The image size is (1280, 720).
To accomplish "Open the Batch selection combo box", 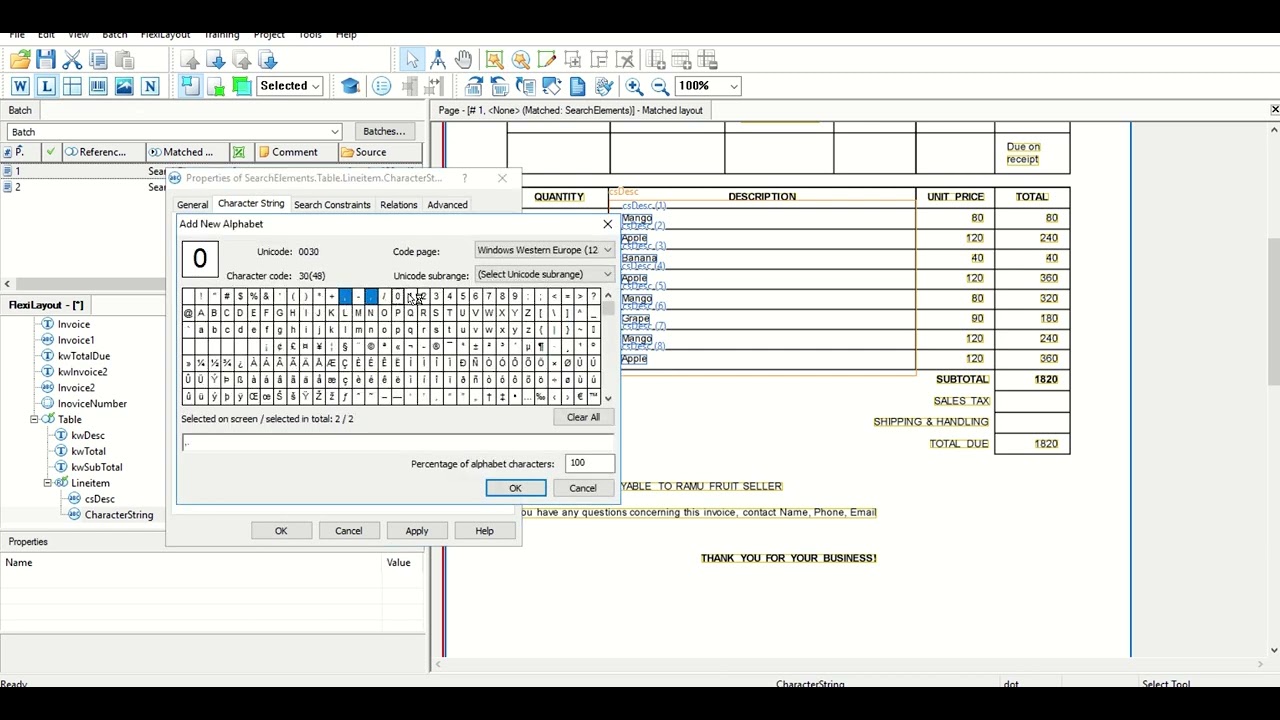I will (x=174, y=132).
